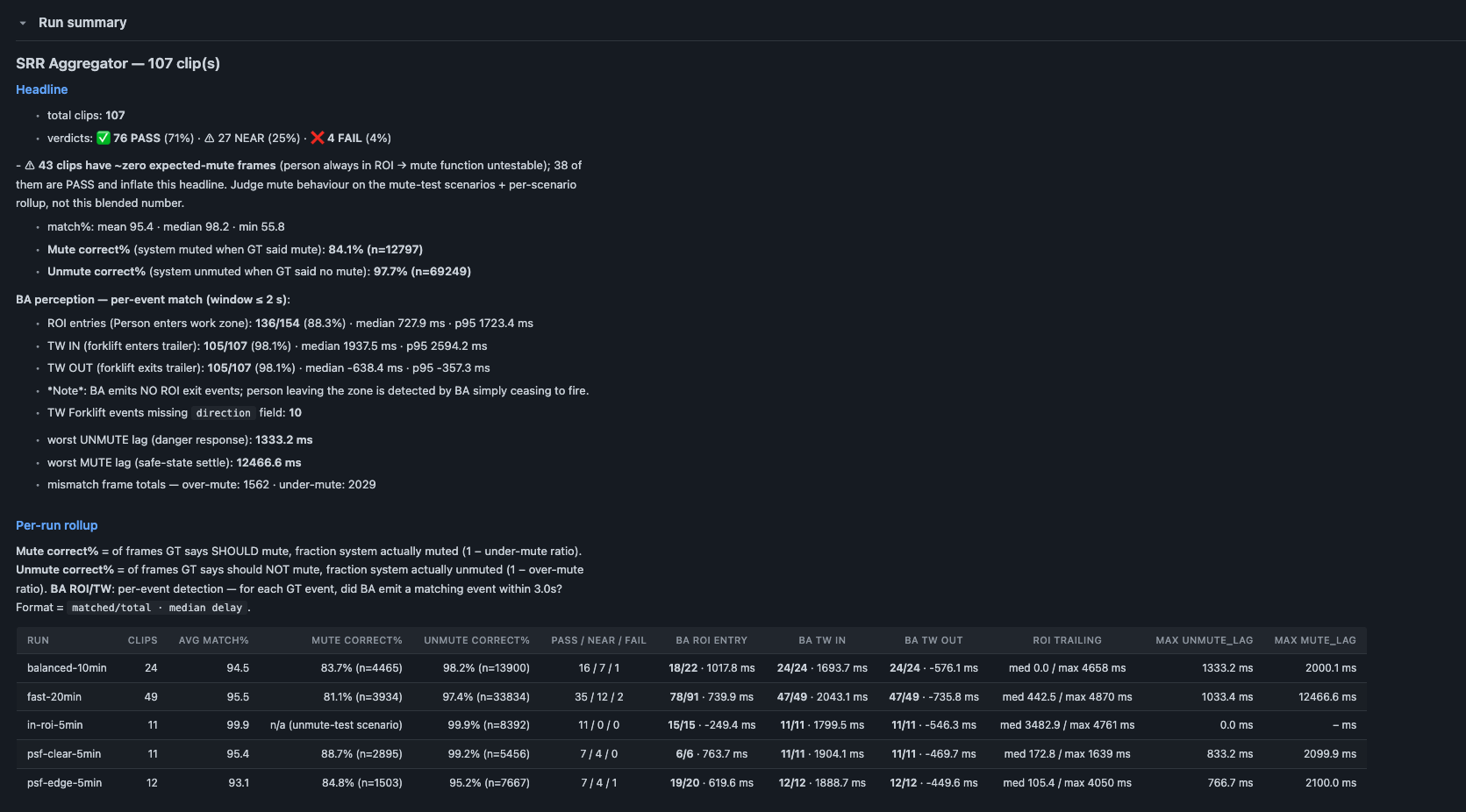The image size is (1466, 812).
Task: Click the 35 / 12 / 2 verdict cell
Action: tap(598, 697)
